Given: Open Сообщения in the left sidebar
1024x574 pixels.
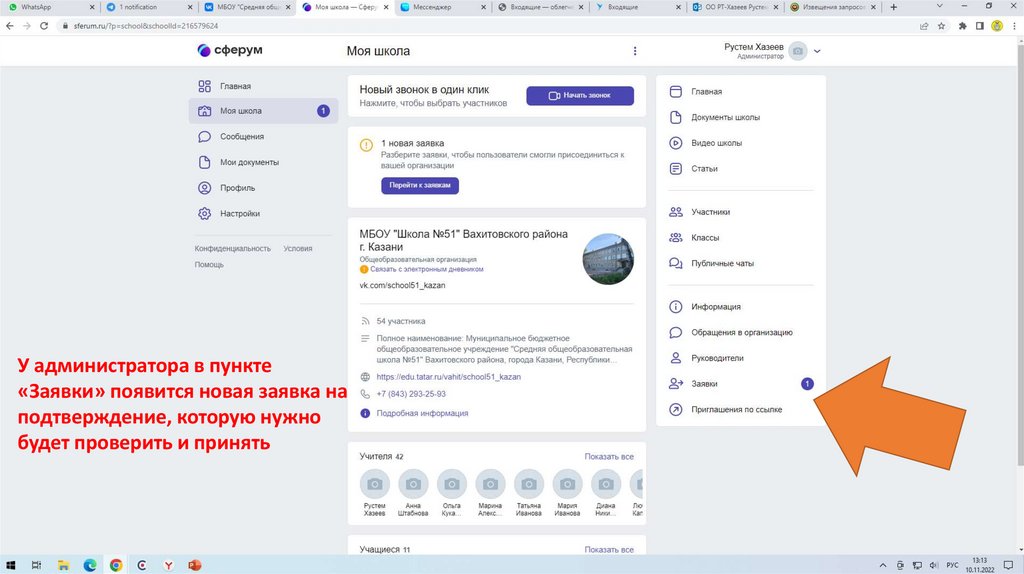Looking at the screenshot, I should point(241,136).
